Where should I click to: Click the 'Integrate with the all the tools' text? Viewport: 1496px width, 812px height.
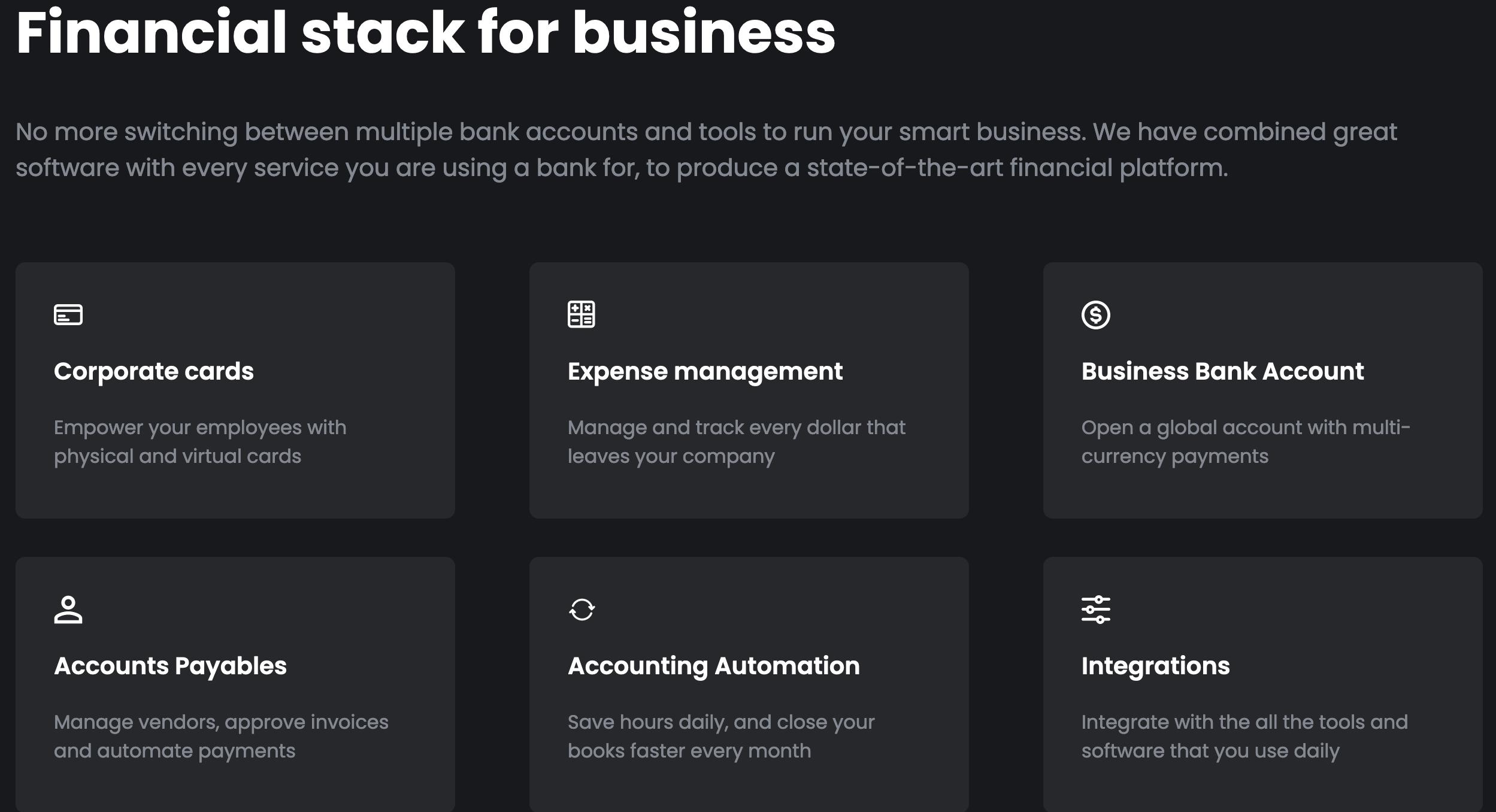click(1244, 737)
